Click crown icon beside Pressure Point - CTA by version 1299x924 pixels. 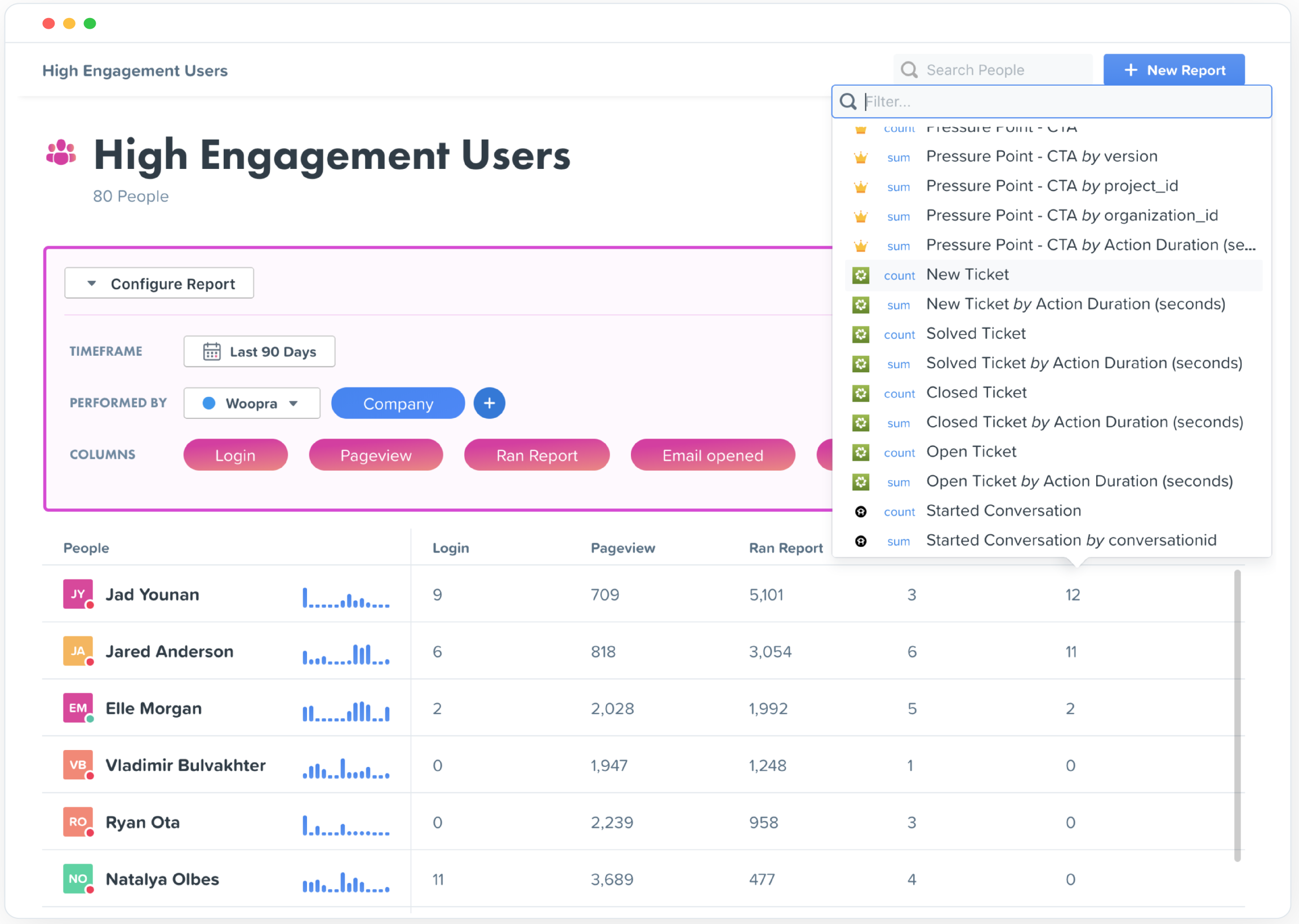tap(861, 157)
